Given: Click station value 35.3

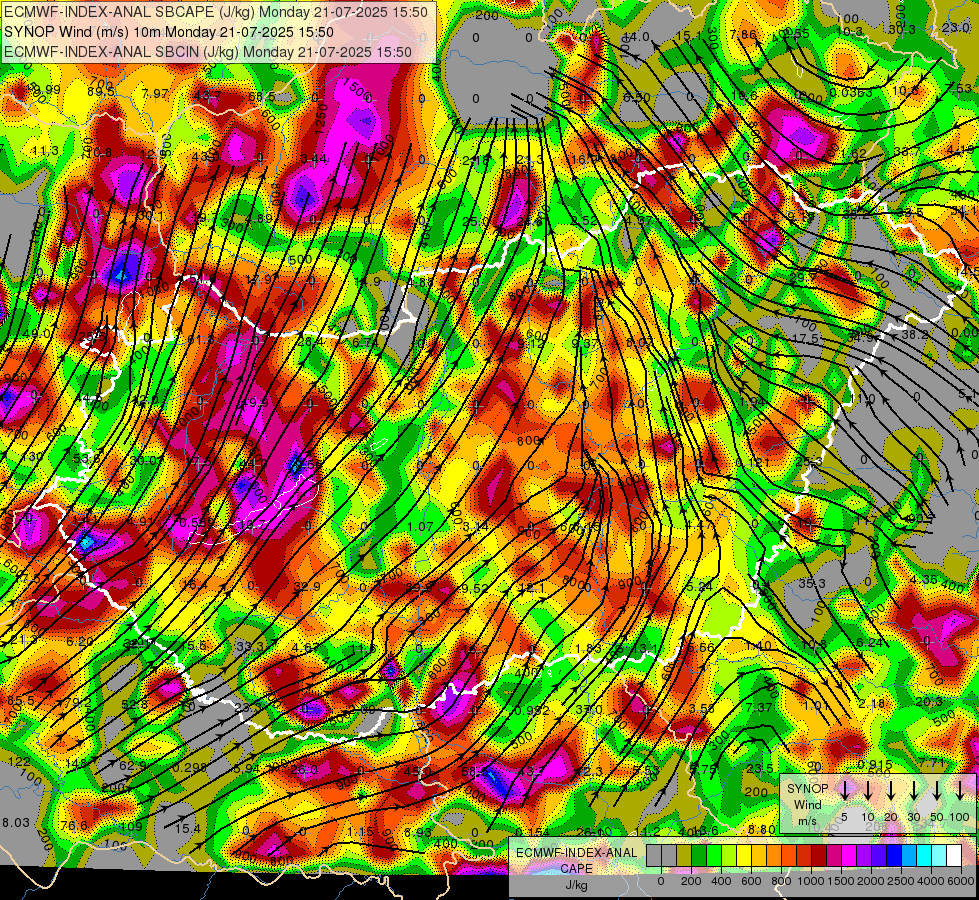Looking at the screenshot, I should (x=812, y=583).
